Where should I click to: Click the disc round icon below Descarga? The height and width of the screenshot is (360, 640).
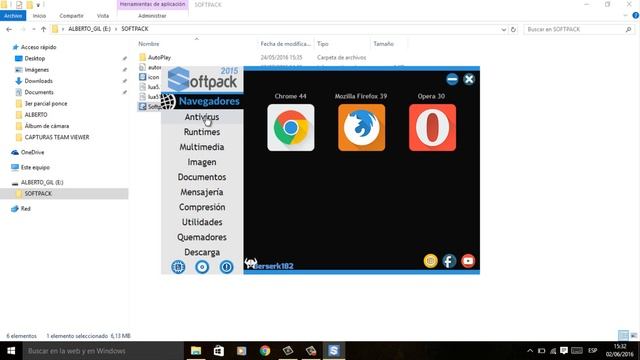(202, 267)
